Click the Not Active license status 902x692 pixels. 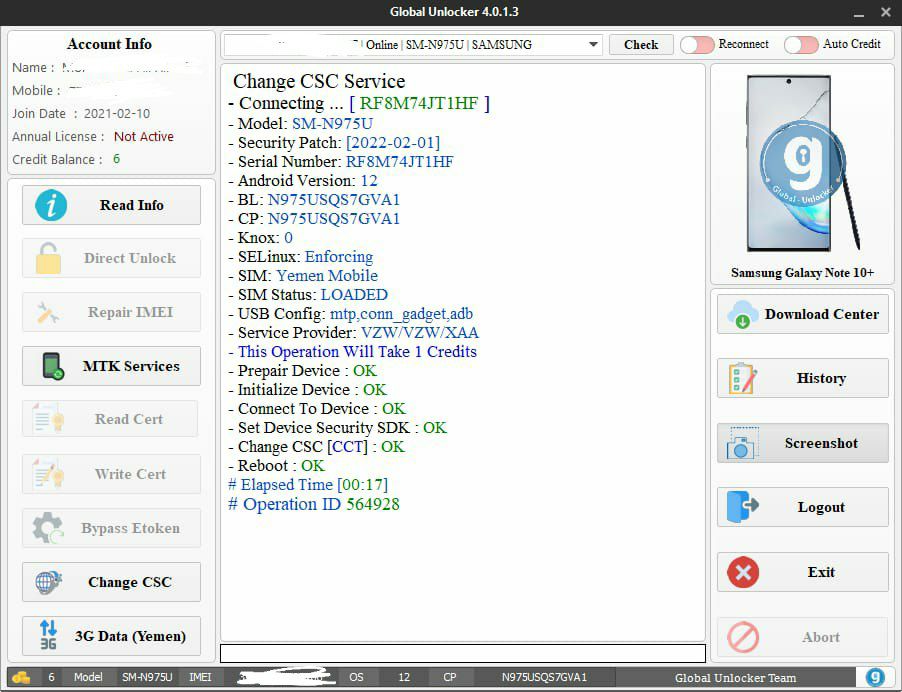144,136
